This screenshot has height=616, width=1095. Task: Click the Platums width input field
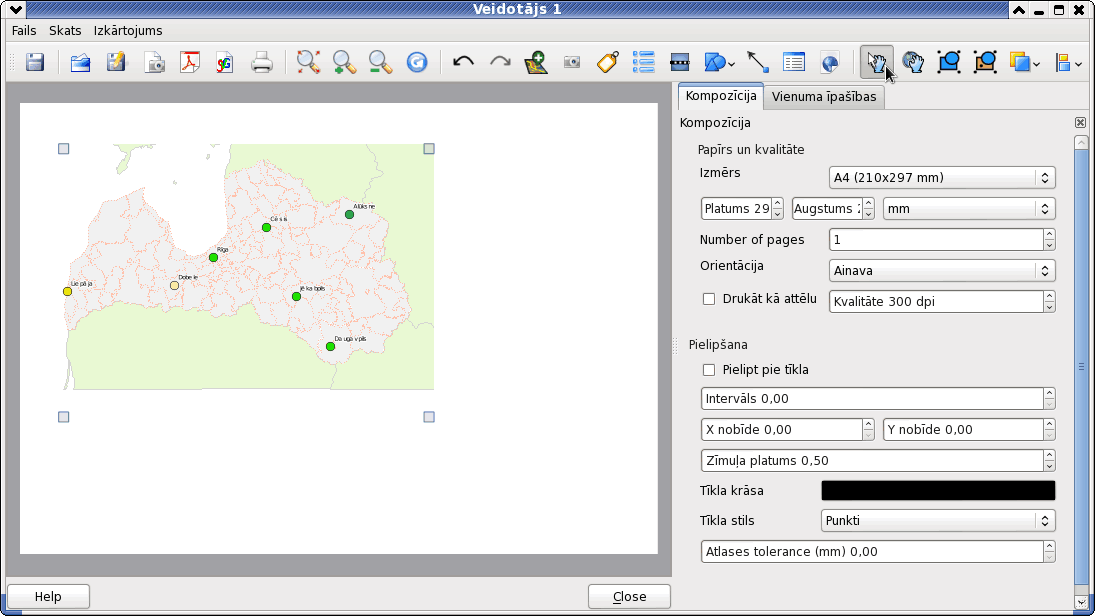coord(736,209)
